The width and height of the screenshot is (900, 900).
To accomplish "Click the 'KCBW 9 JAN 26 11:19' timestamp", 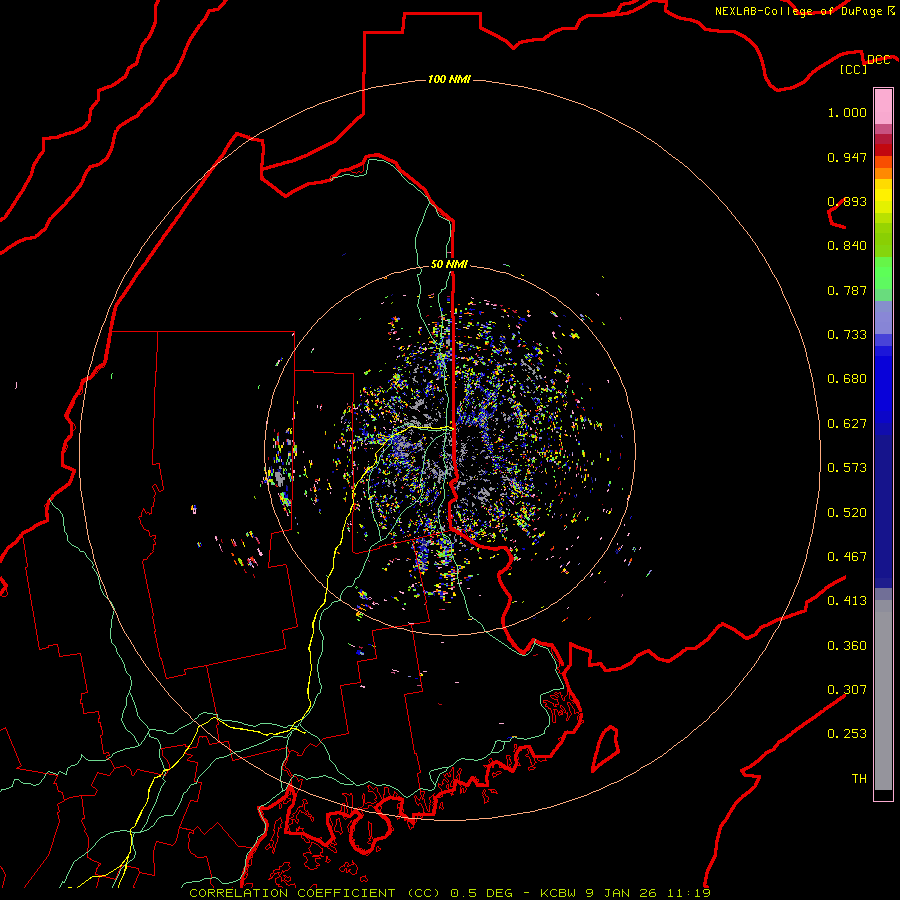I will pyautogui.click(x=626, y=893).
